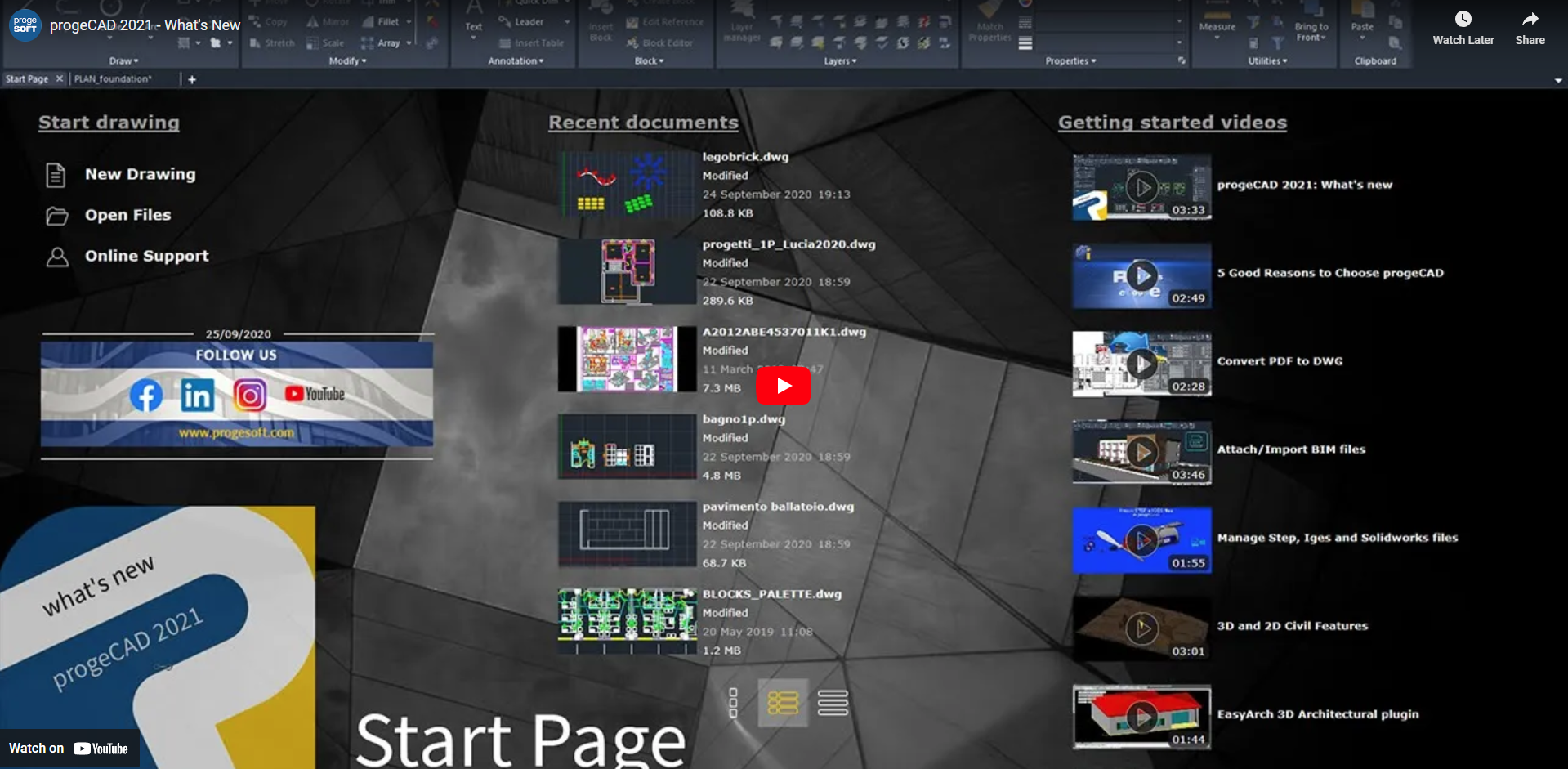
Task: Switch recent documents to plain list view
Action: click(x=833, y=702)
